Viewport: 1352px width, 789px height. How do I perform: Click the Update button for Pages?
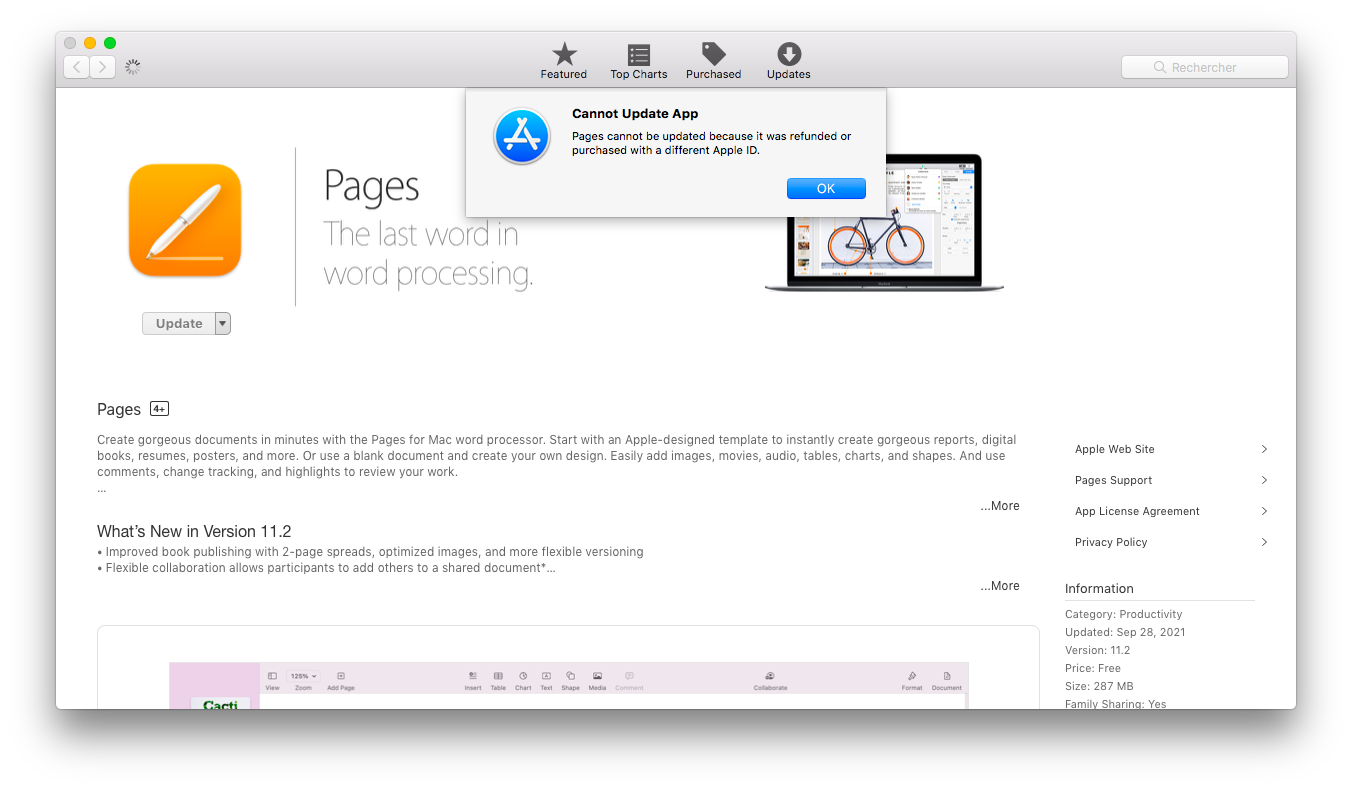(179, 323)
